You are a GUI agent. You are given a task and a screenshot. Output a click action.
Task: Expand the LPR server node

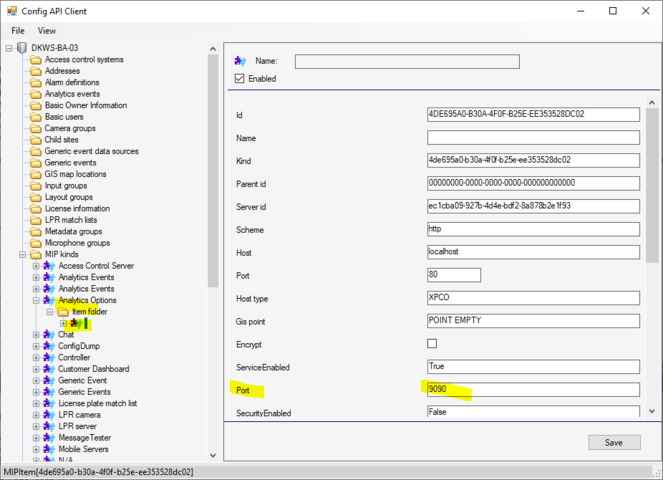36,426
